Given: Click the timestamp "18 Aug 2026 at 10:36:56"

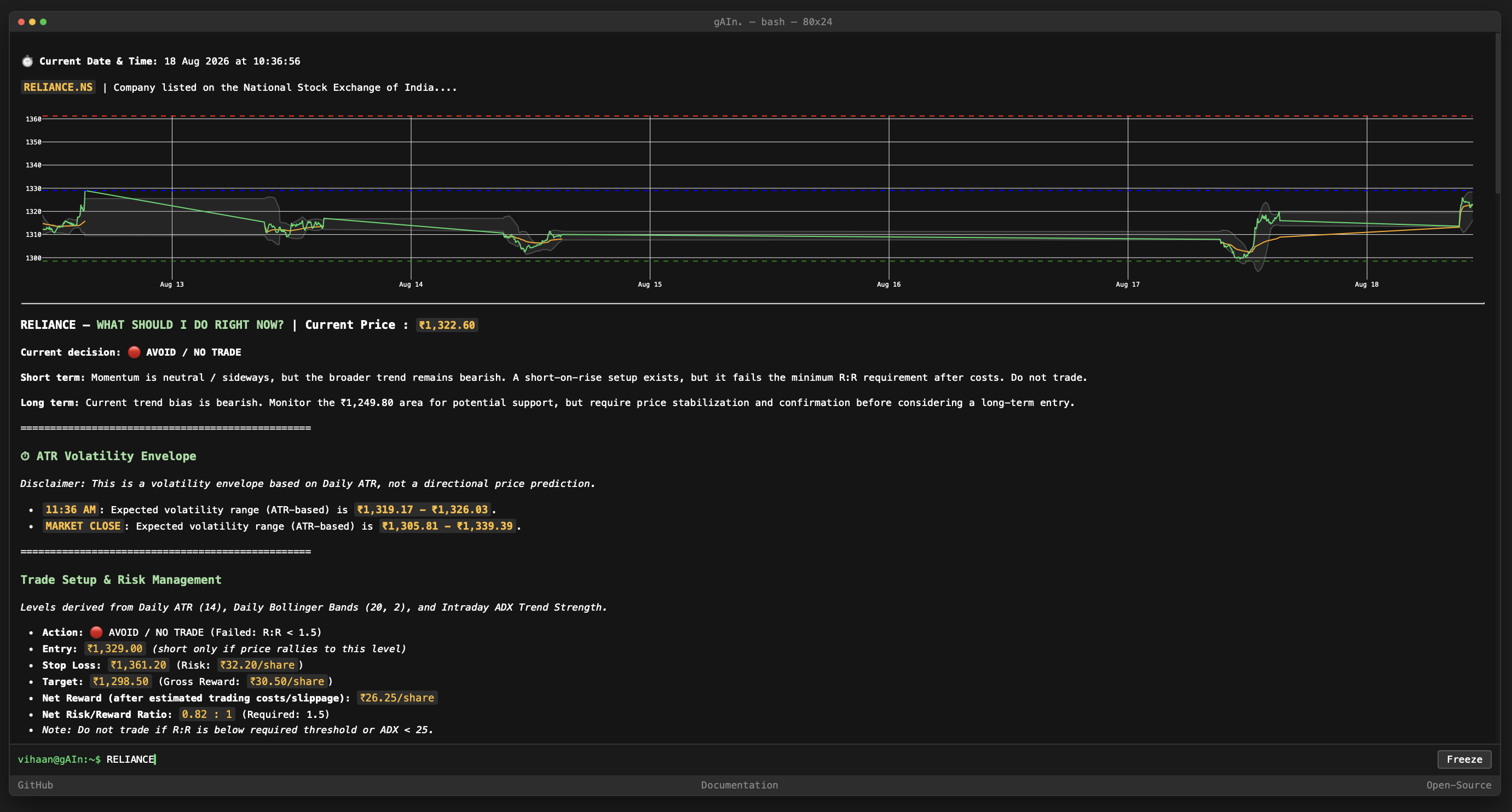Looking at the screenshot, I should coord(232,61).
